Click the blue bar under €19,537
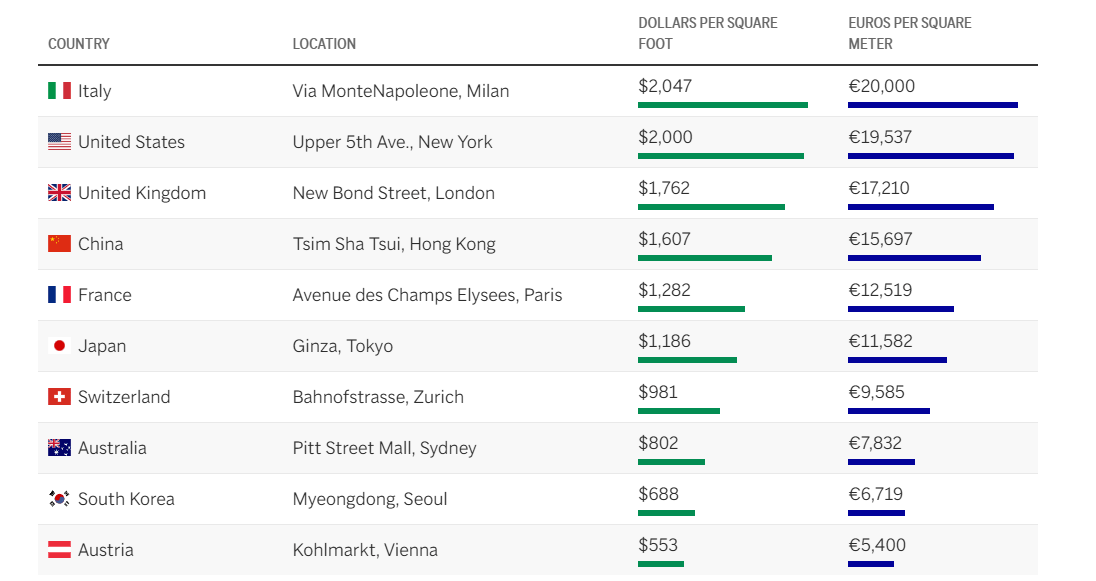Image resolution: width=1096 pixels, height=581 pixels. coord(930,157)
